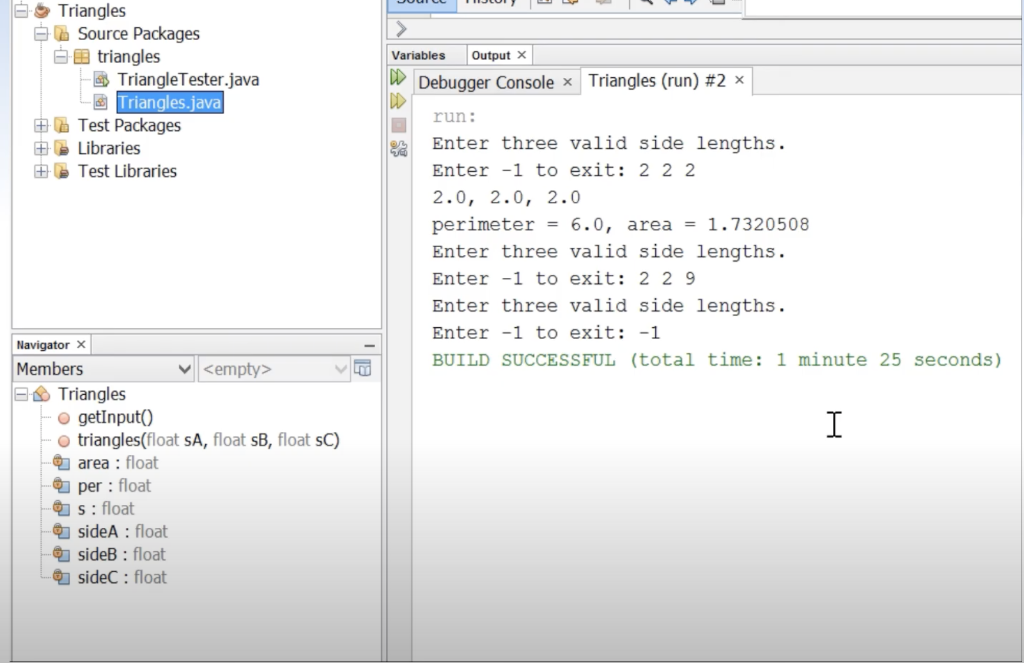The height and width of the screenshot is (663, 1024).
Task: Open Ant settings from output panel sidebar
Action: [397, 147]
